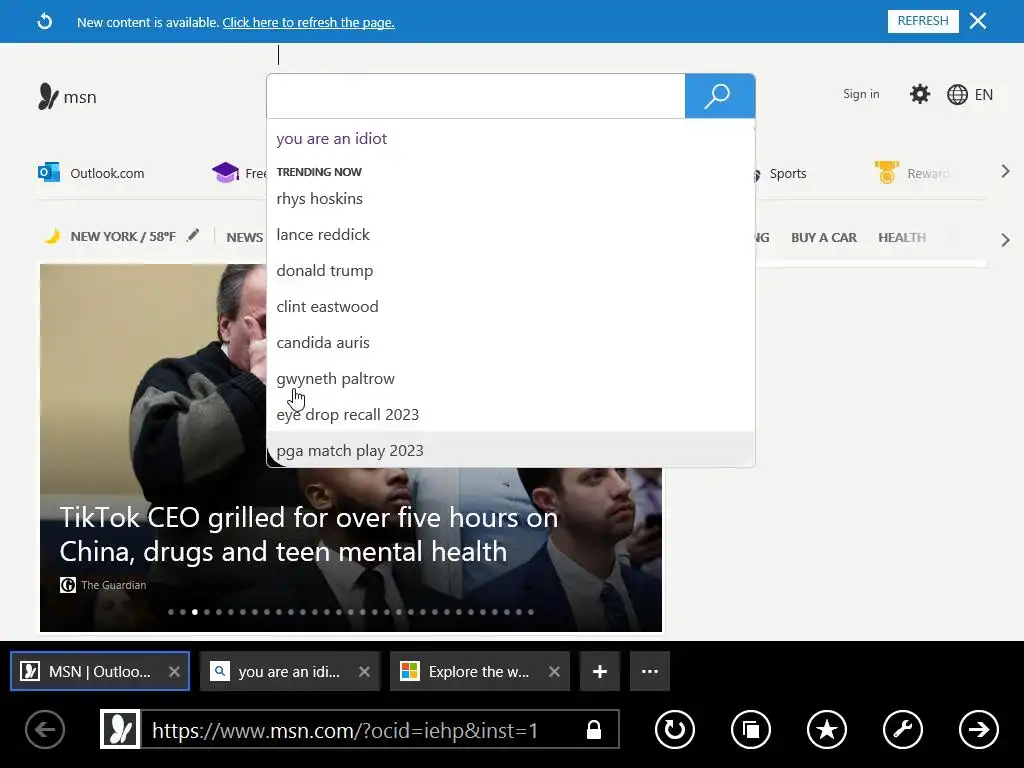Image resolution: width=1024 pixels, height=768 pixels.
Task: Click 'Click here to refresh the page' link
Action: point(308,22)
